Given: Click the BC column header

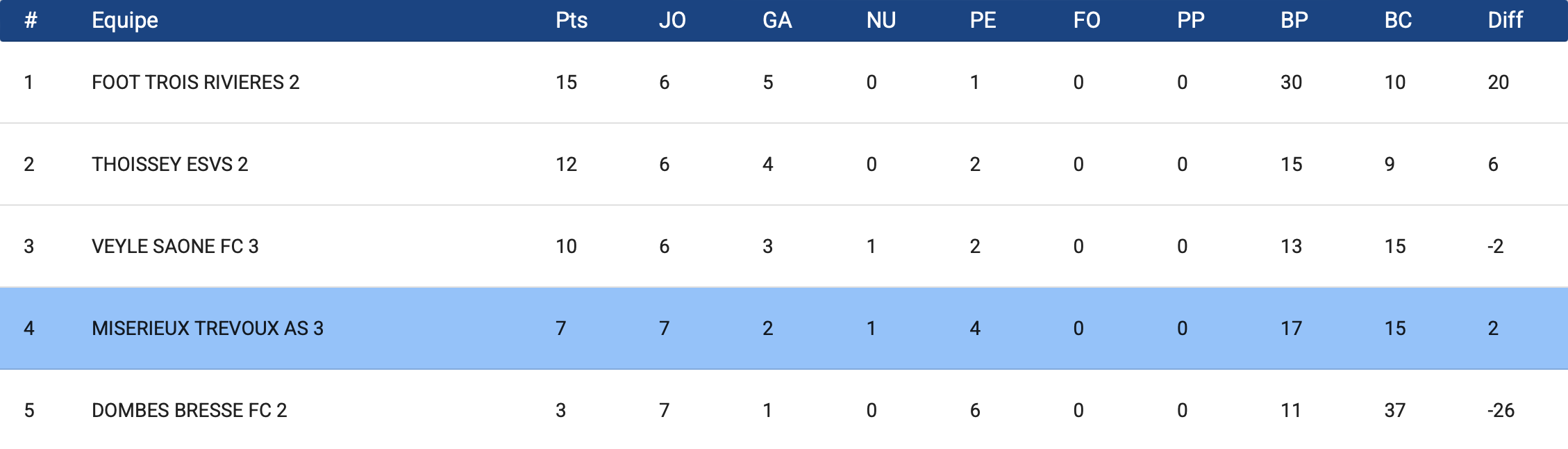Looking at the screenshot, I should tap(1398, 20).
